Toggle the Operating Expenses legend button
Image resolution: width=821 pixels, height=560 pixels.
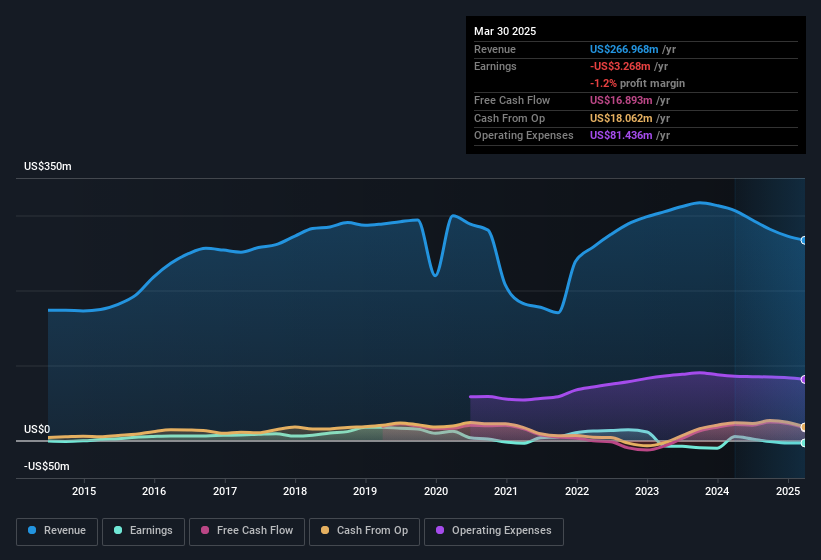coord(494,531)
